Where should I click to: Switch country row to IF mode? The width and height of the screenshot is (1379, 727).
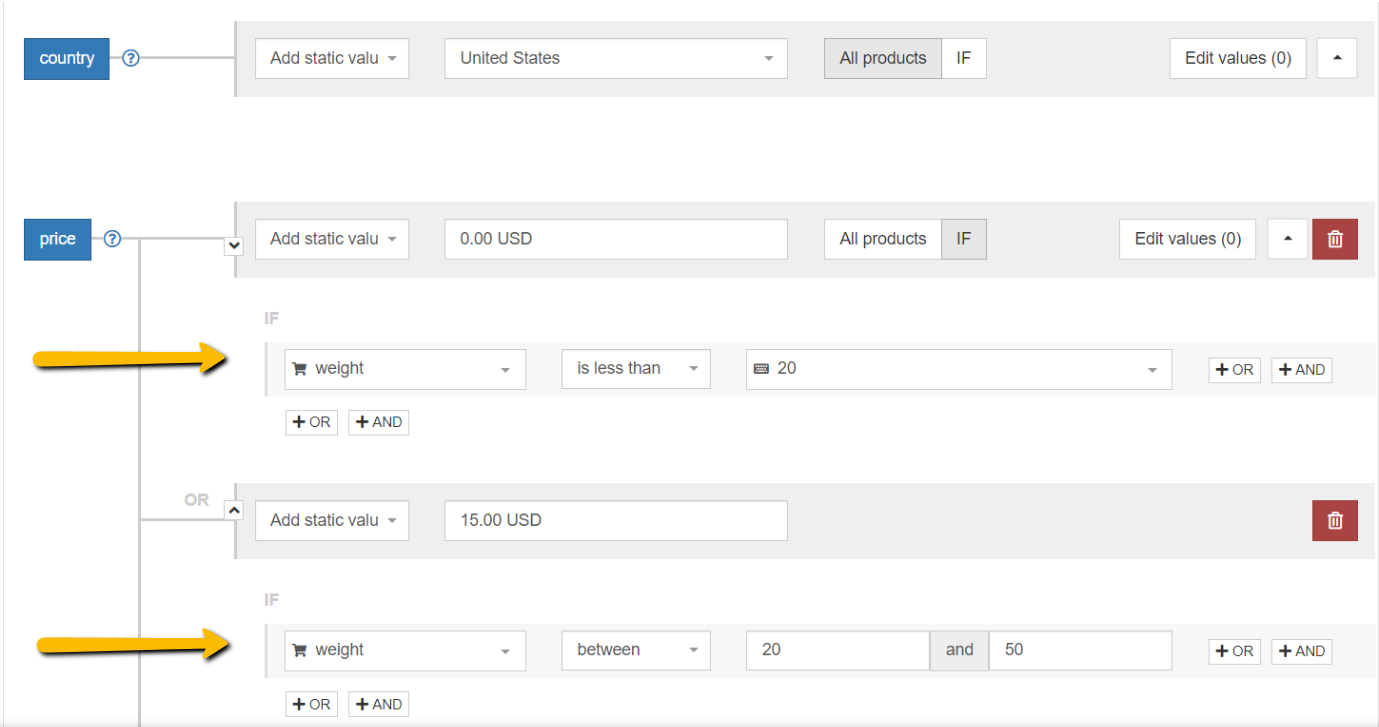coord(963,58)
